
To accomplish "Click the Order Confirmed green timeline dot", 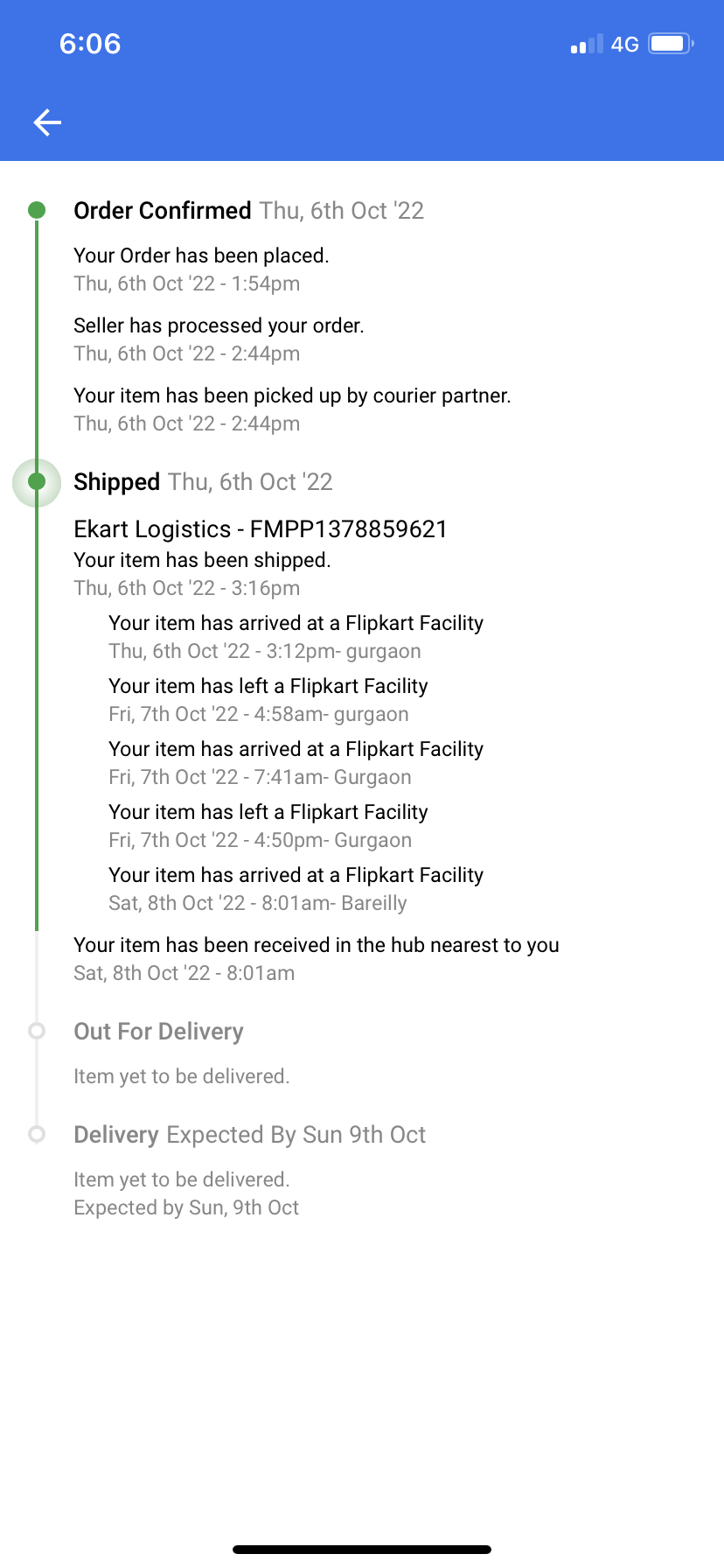I will click(x=37, y=210).
